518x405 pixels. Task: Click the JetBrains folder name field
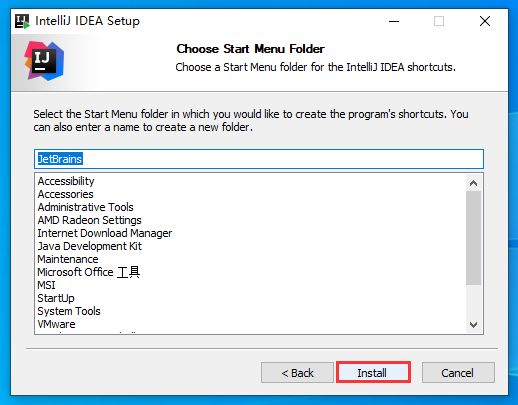[259, 159]
